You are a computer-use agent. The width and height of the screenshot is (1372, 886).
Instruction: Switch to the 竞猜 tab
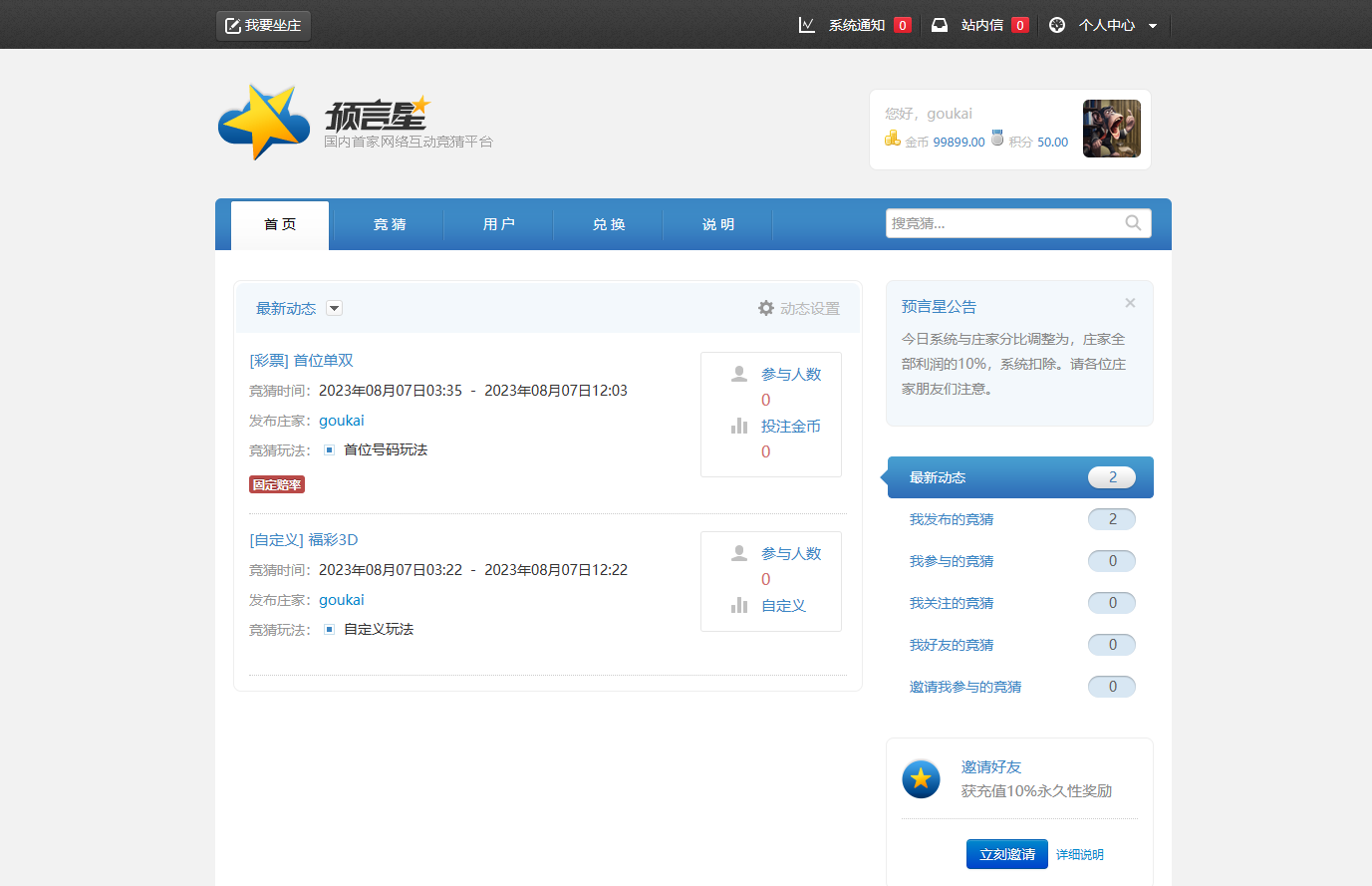(390, 224)
